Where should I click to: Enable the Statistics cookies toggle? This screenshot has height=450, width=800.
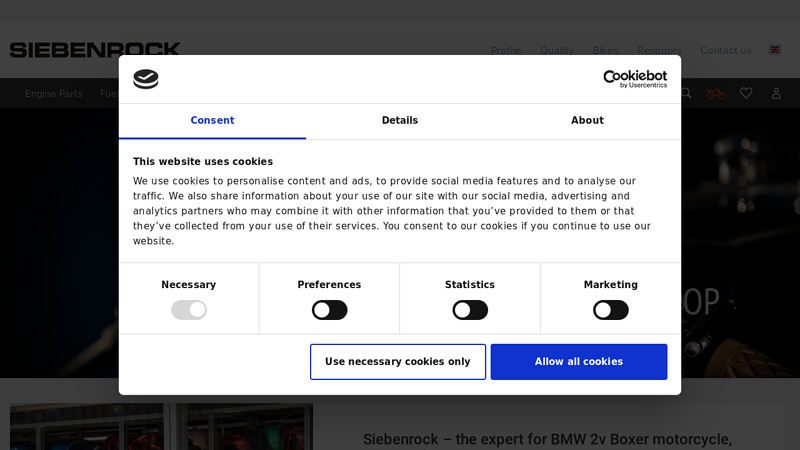(x=470, y=310)
